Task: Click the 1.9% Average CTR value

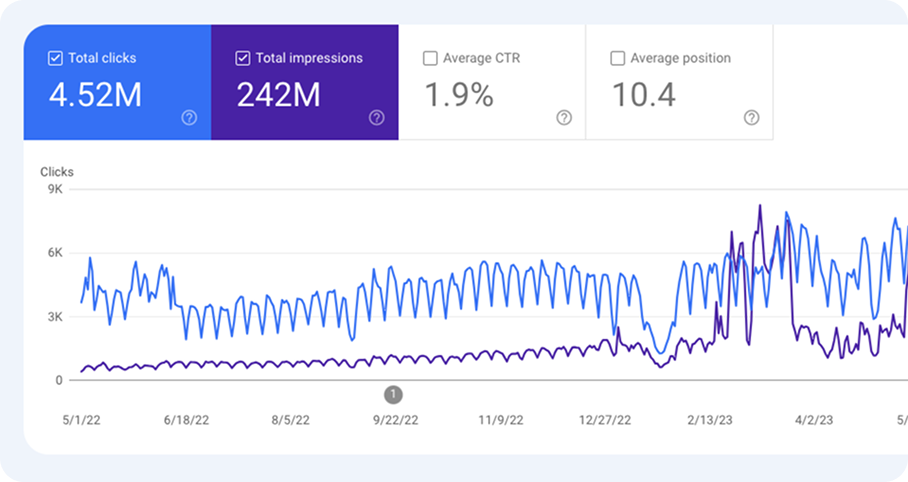Action: coord(459,95)
